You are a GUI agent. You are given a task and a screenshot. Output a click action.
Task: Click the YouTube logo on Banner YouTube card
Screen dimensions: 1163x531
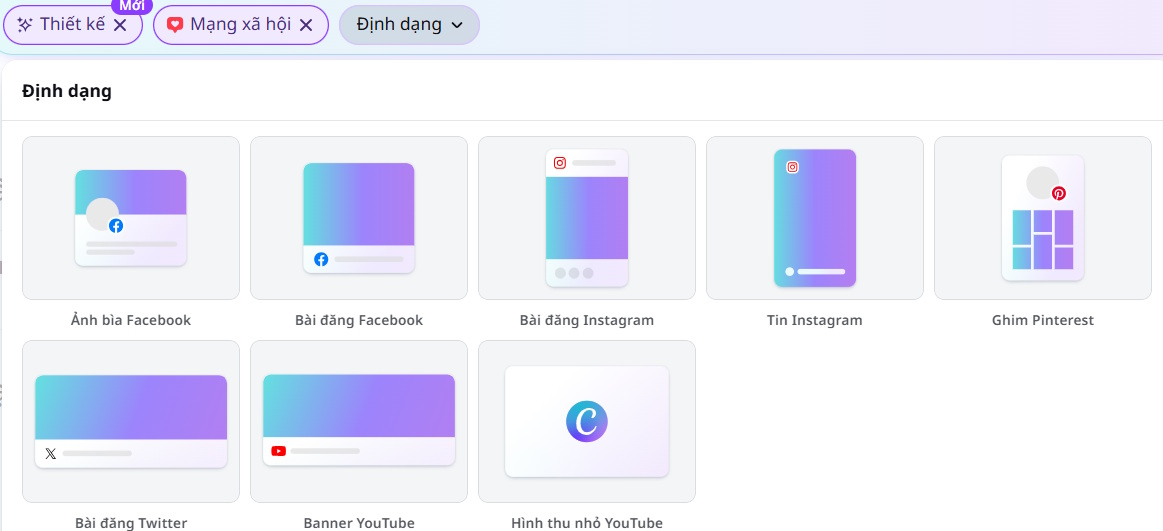[279, 451]
